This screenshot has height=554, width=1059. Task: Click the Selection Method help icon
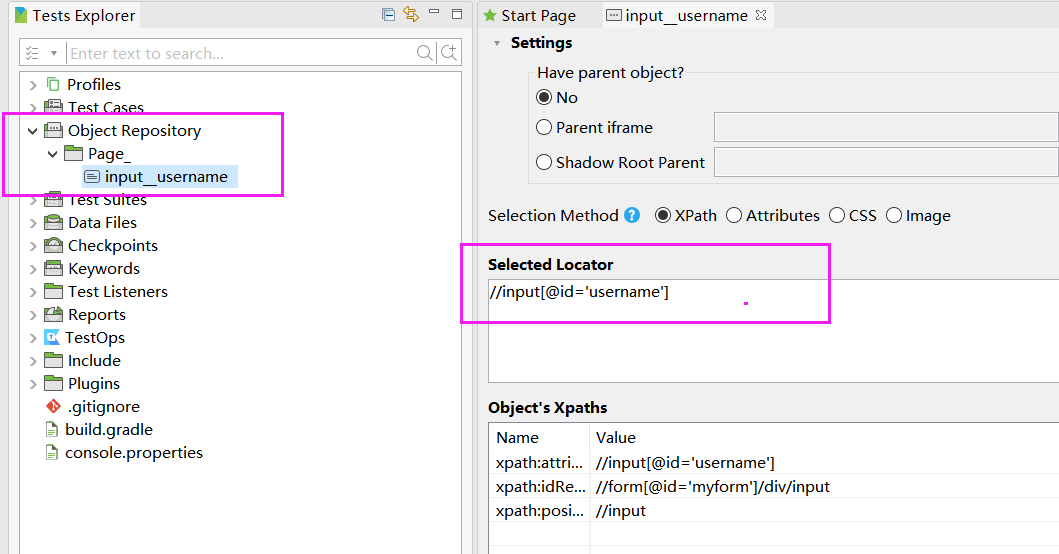632,215
